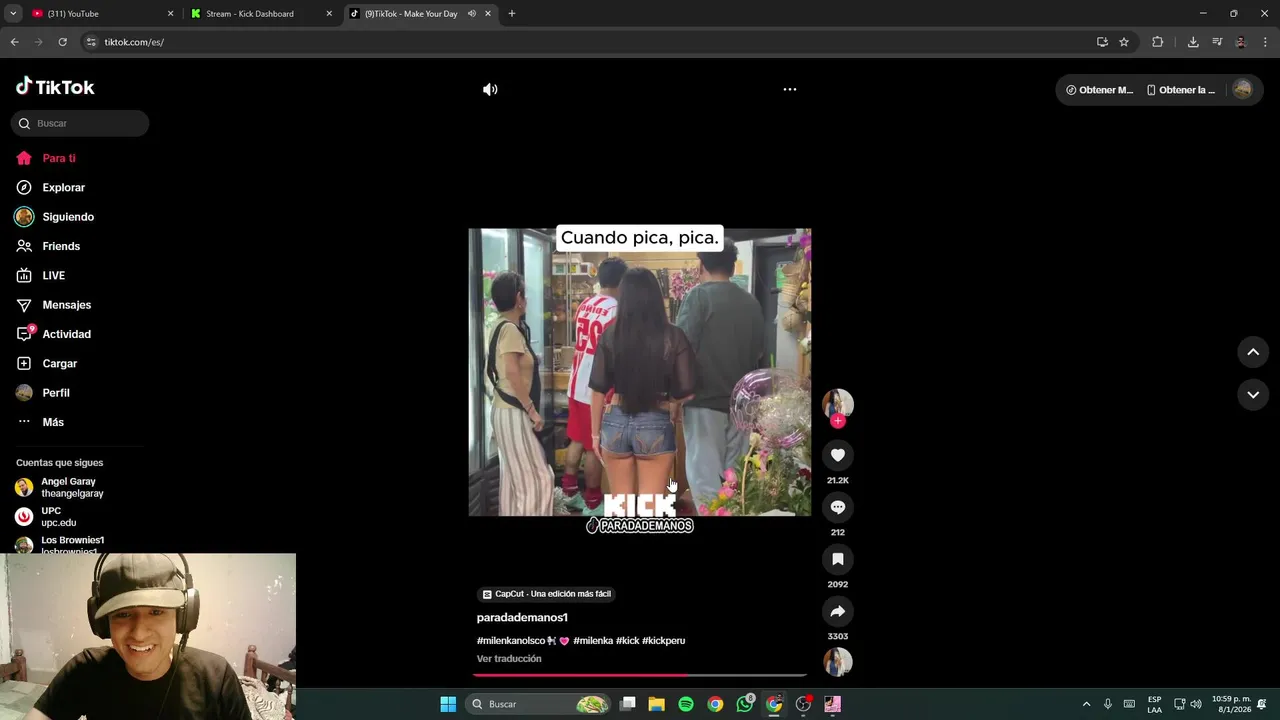This screenshot has width=1280, height=720.
Task: Mute the TikTok tab audio icon
Action: pos(472,14)
